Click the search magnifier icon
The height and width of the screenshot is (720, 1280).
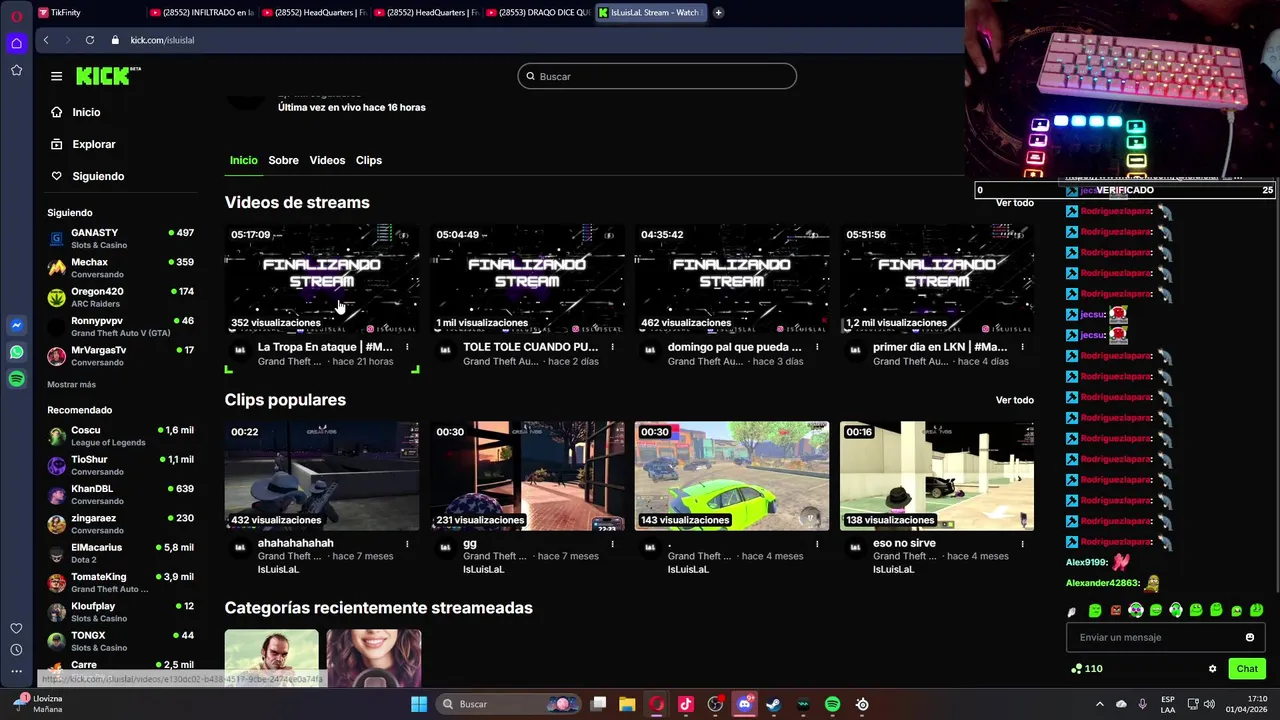coord(529,76)
